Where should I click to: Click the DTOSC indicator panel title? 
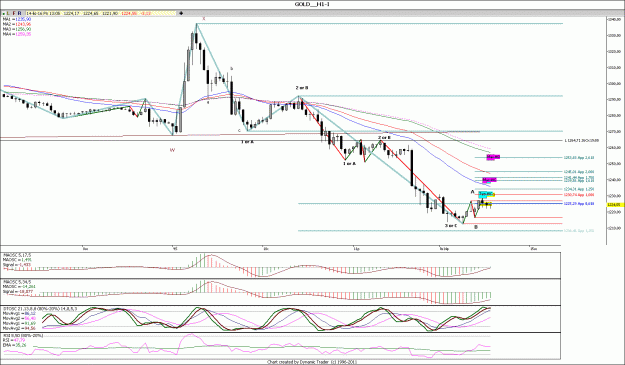tap(40, 308)
